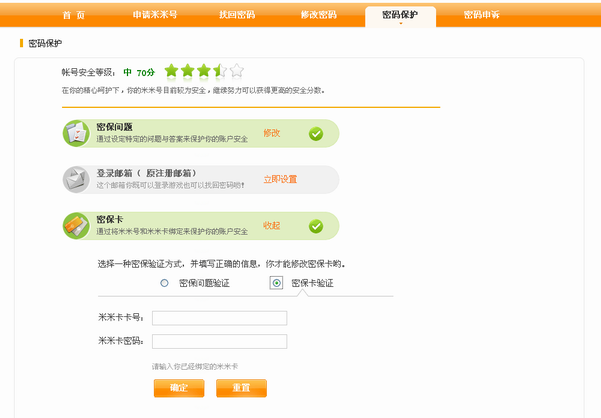Focus the 米米卡卡号 input field
This screenshot has width=601, height=418.
[219, 318]
